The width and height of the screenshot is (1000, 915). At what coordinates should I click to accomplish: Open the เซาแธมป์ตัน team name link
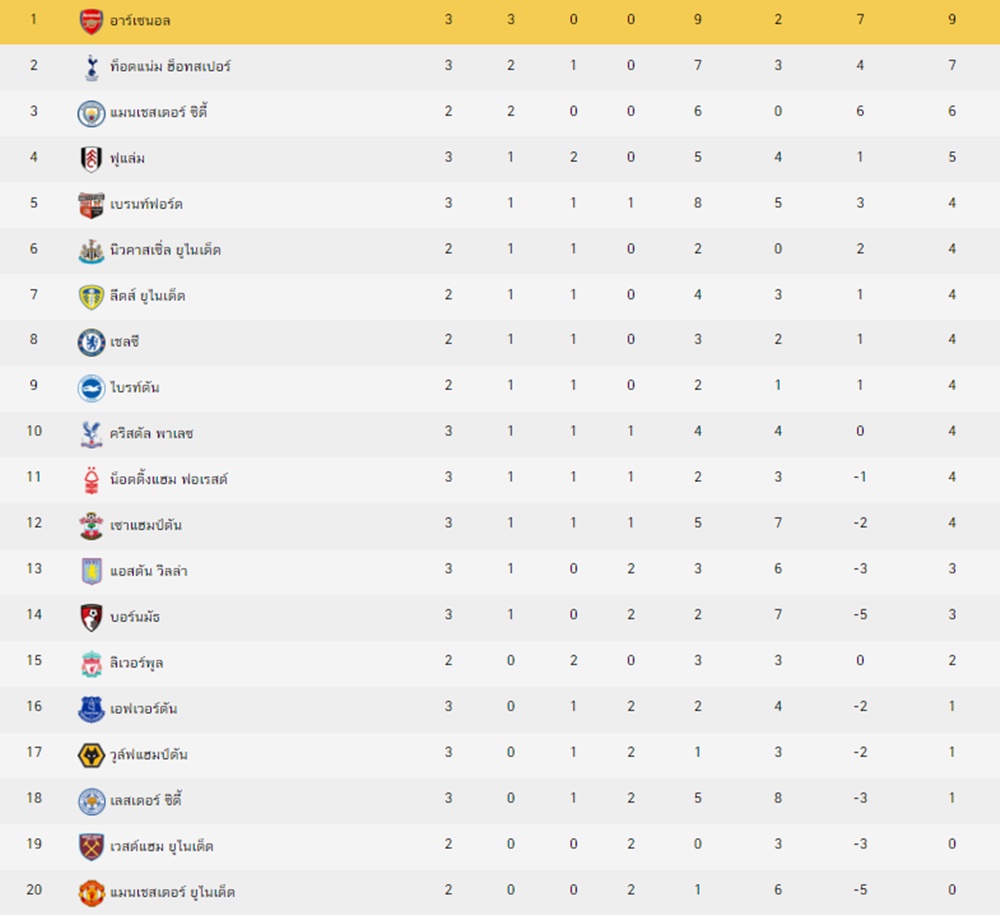[x=146, y=525]
